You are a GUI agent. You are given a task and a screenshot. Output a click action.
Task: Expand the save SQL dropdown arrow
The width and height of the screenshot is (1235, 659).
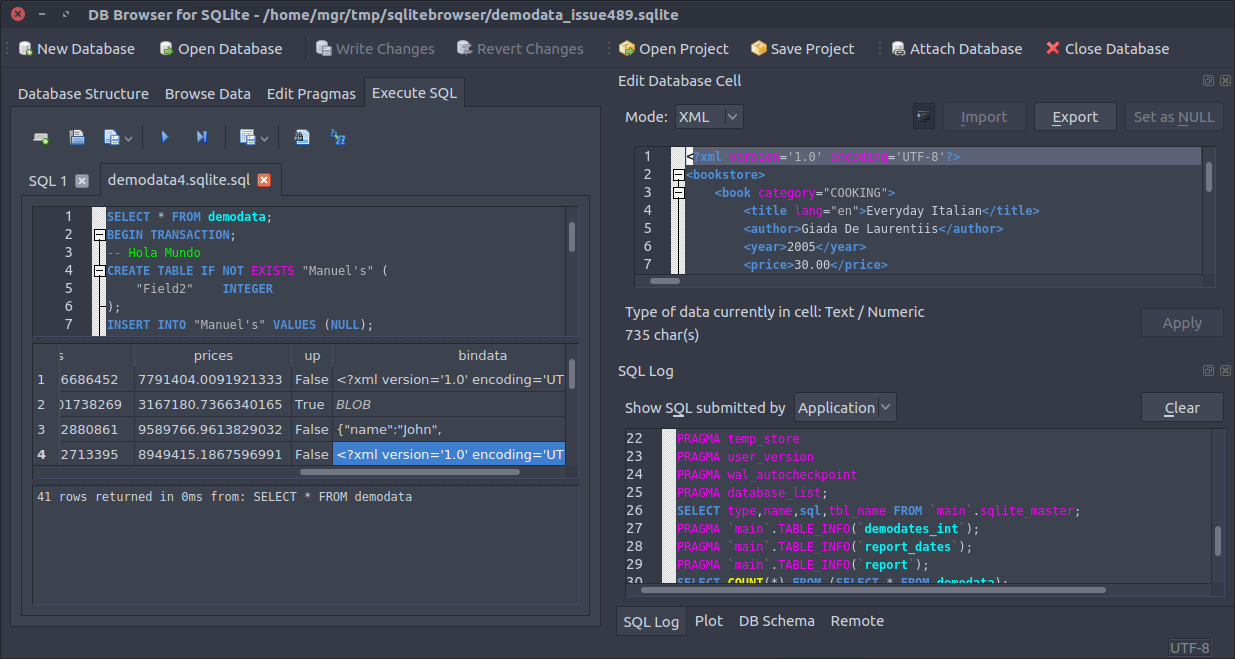127,137
